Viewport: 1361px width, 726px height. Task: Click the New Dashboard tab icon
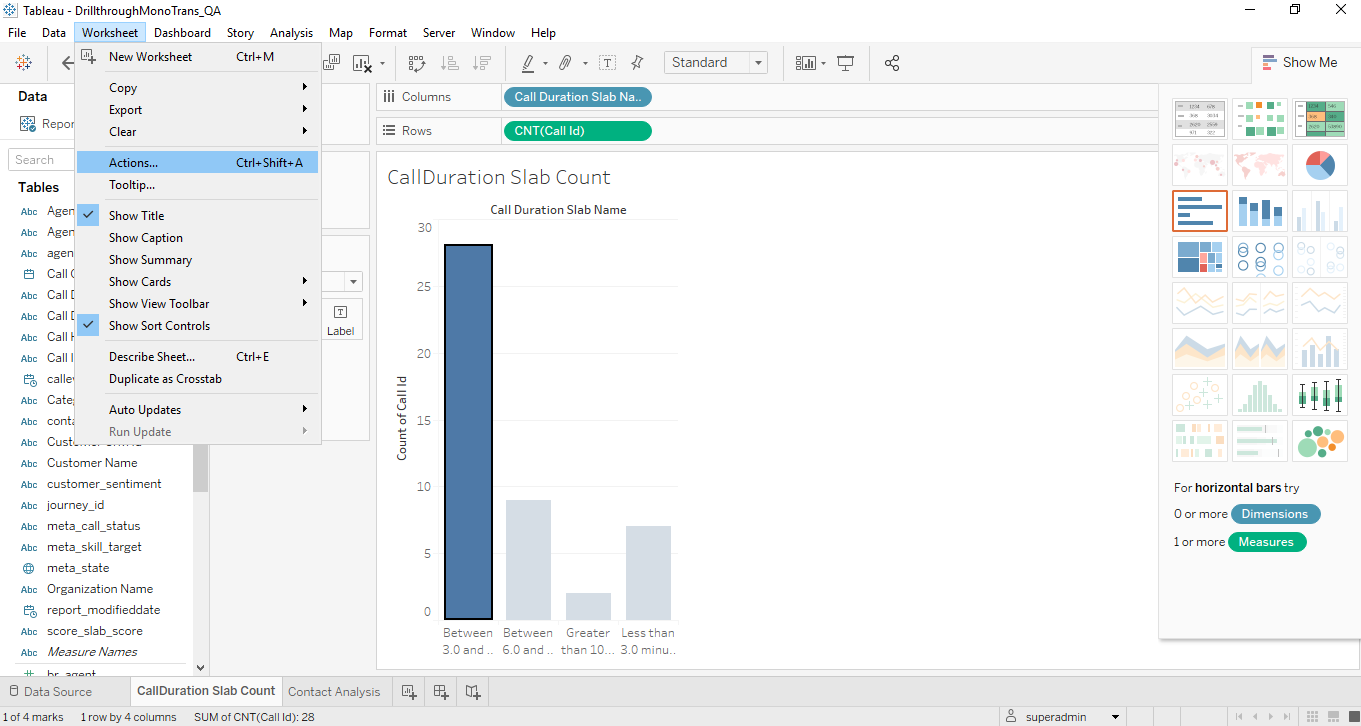(x=441, y=691)
